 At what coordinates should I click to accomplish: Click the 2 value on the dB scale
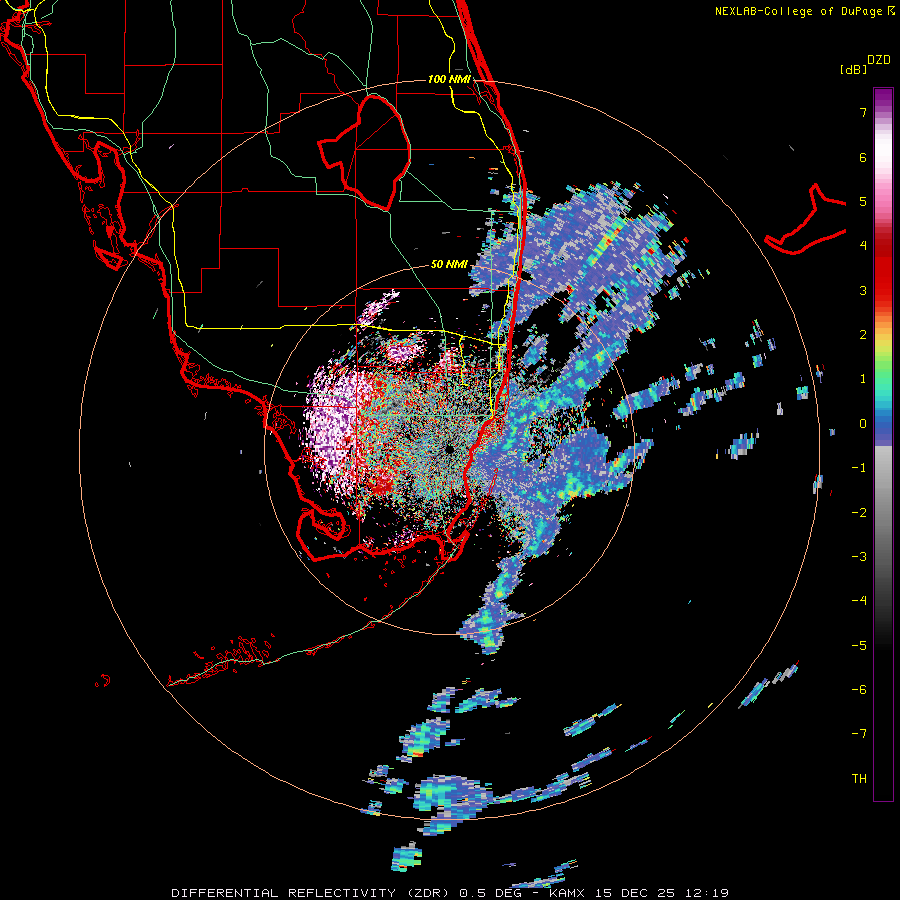click(x=863, y=335)
